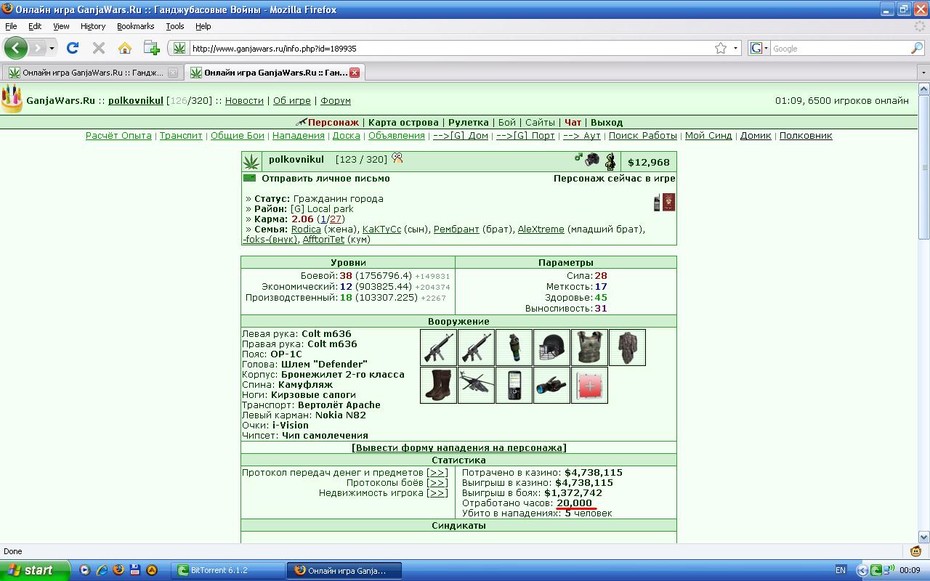This screenshot has height=581, width=930.
Task: Open the Defender helmet item icon
Action: tap(552, 347)
